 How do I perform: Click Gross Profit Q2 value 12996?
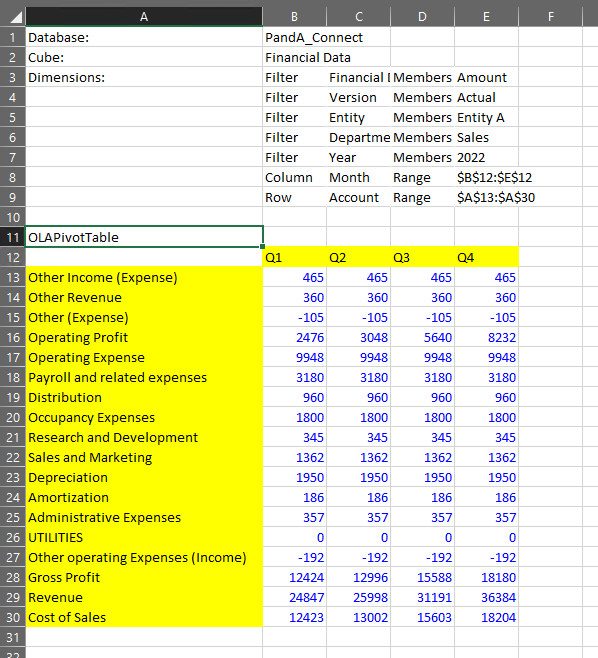(359, 577)
